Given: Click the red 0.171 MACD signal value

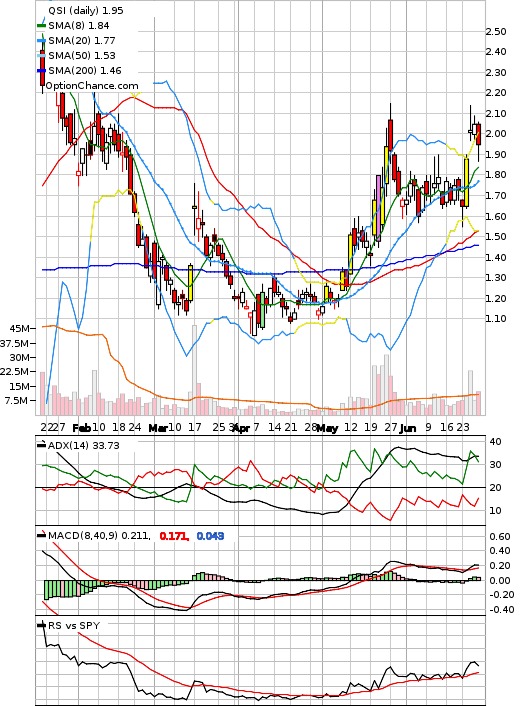Looking at the screenshot, I should point(174,536).
